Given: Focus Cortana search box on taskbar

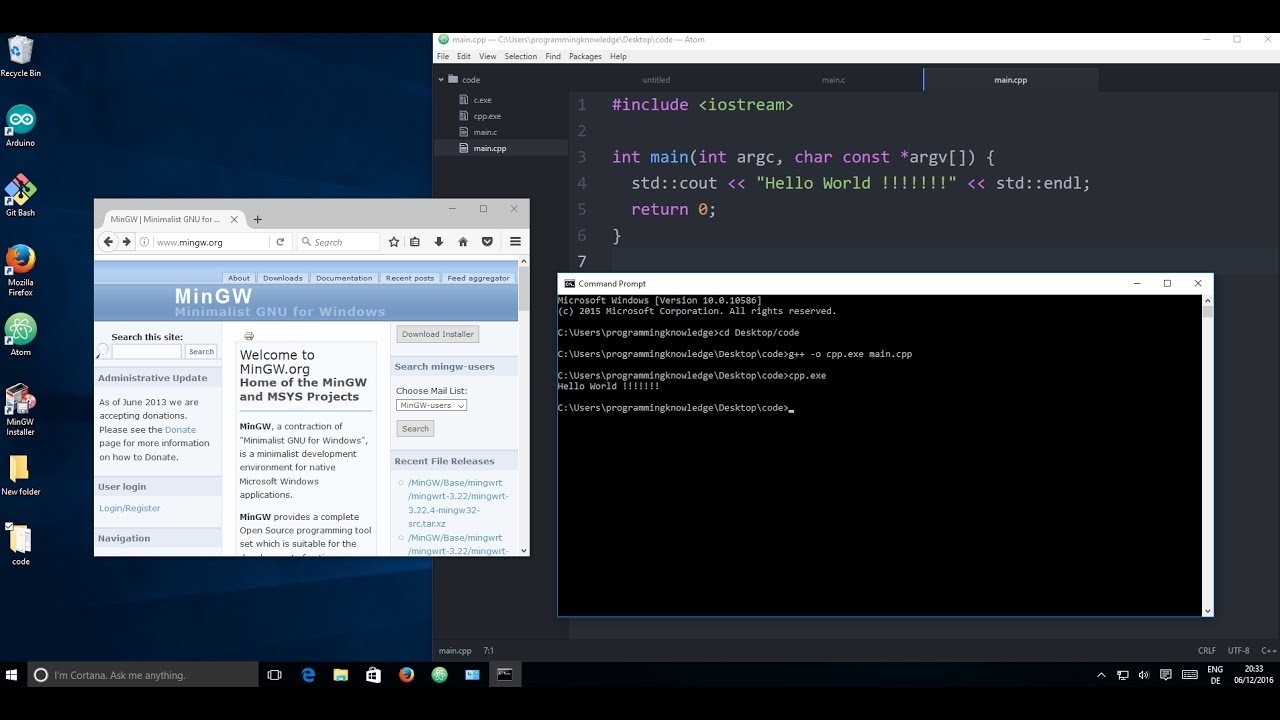Looking at the screenshot, I should (142, 675).
